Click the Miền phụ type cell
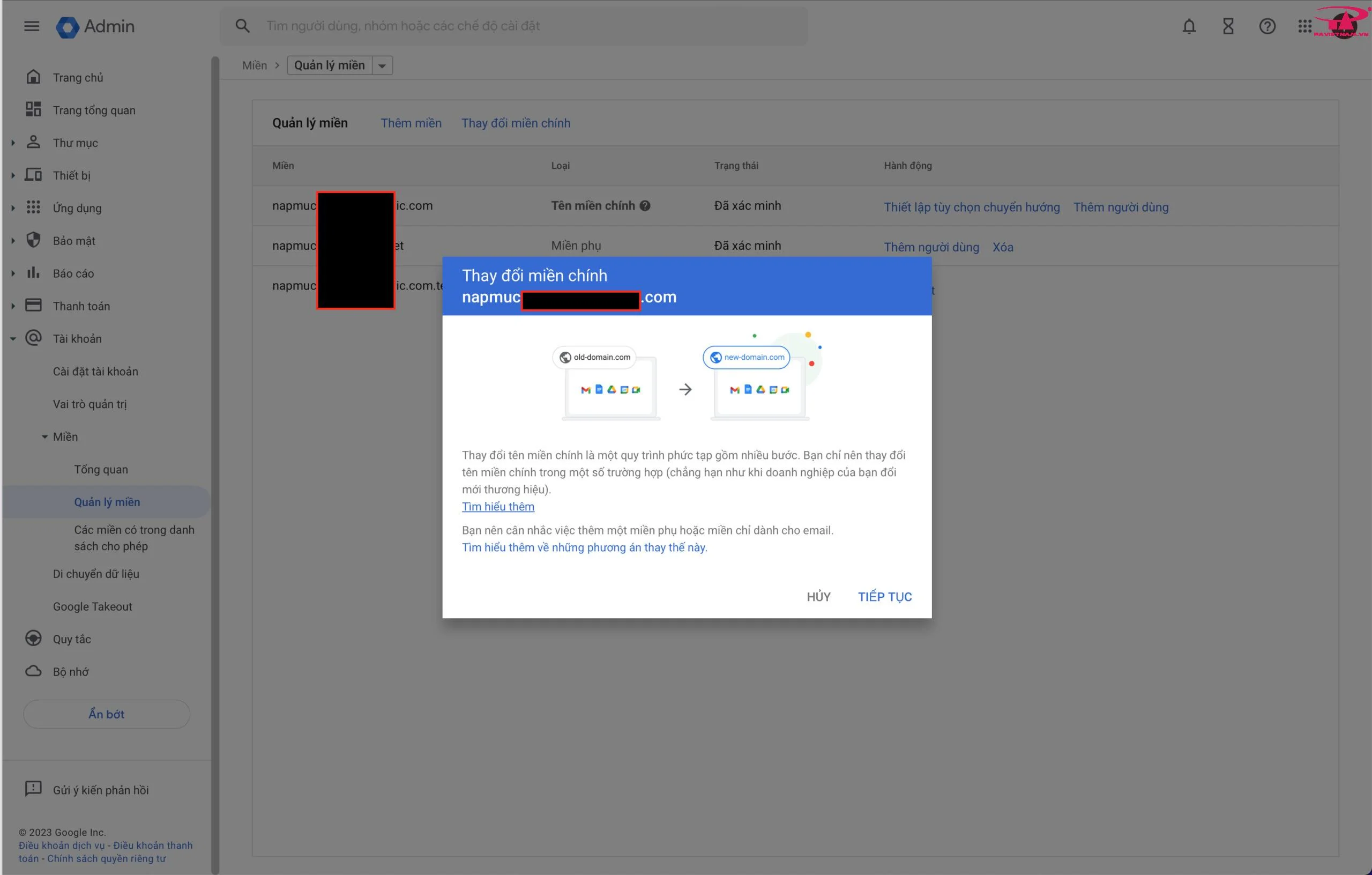Viewport: 1372px width, 875px height. point(576,246)
